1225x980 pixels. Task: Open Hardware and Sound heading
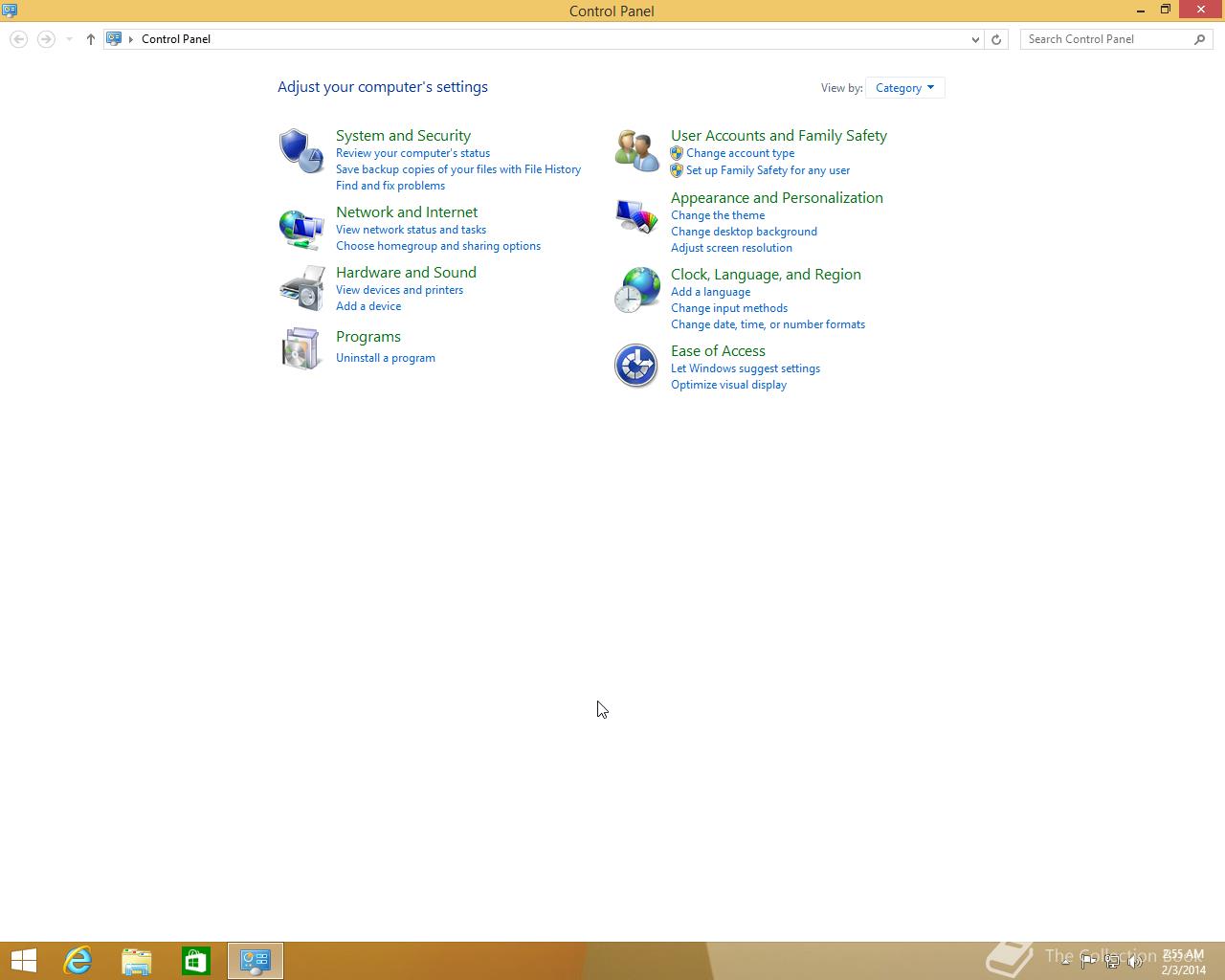[x=406, y=273]
